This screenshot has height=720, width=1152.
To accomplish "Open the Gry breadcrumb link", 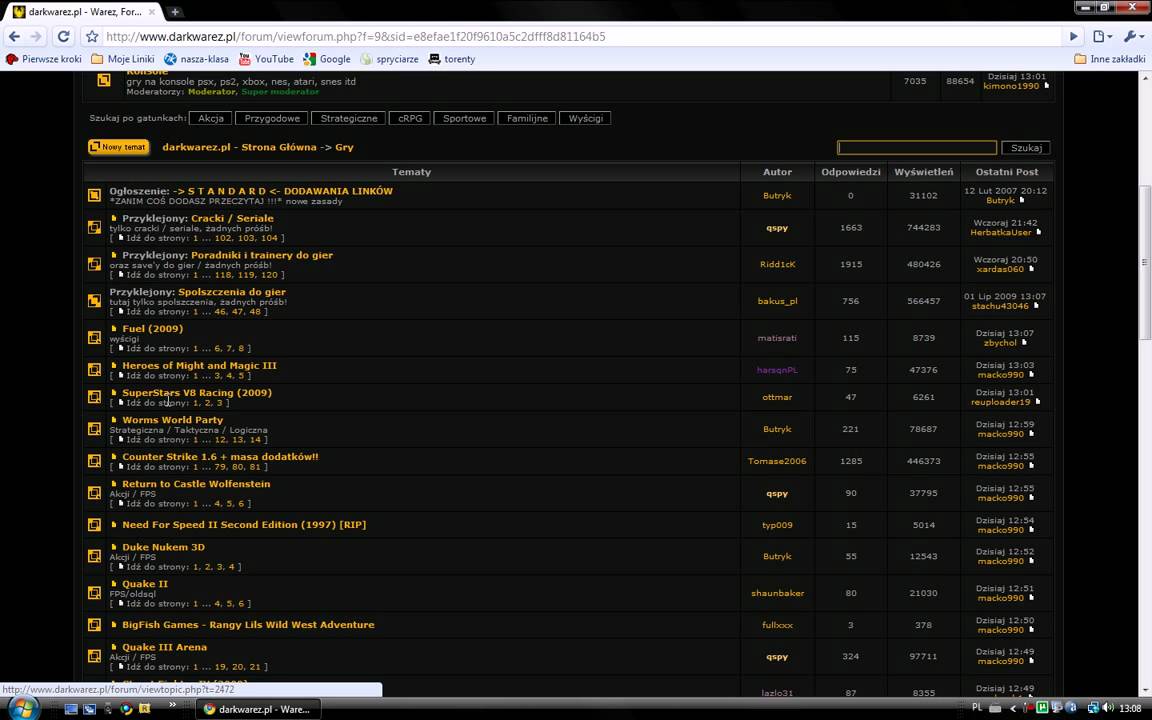I will [x=345, y=147].
